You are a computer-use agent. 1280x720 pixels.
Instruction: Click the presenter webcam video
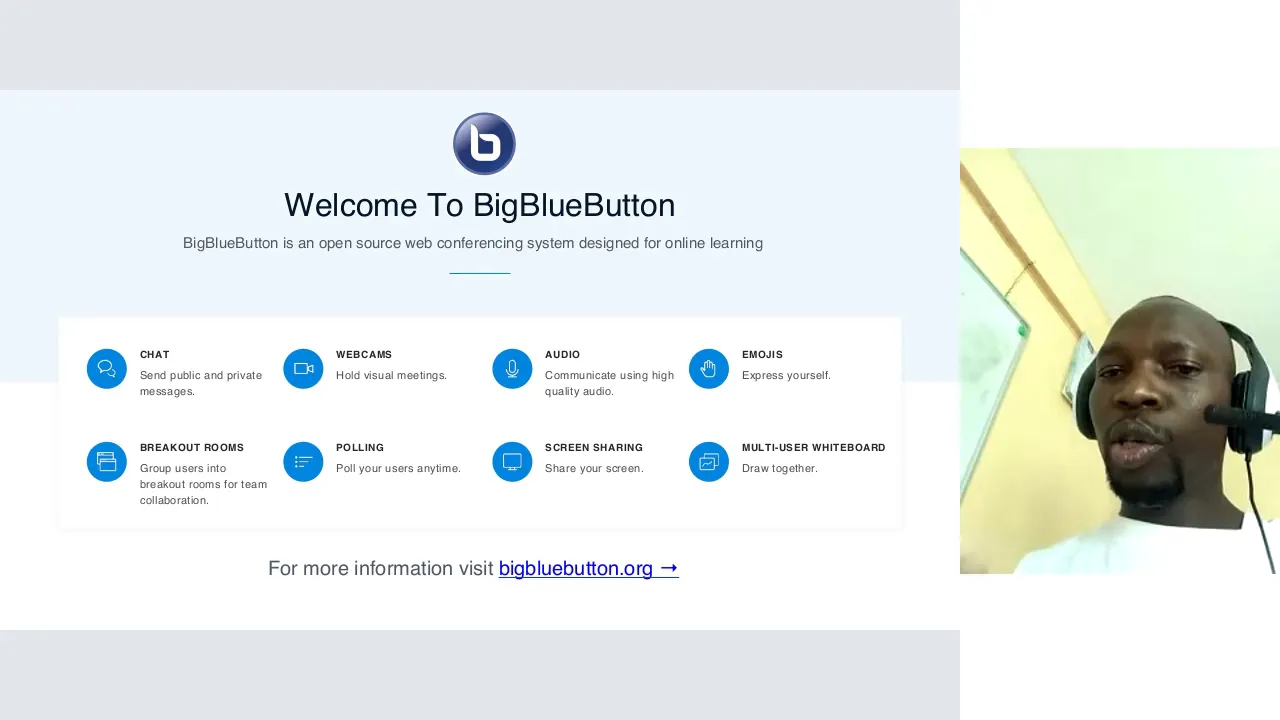coord(1120,361)
